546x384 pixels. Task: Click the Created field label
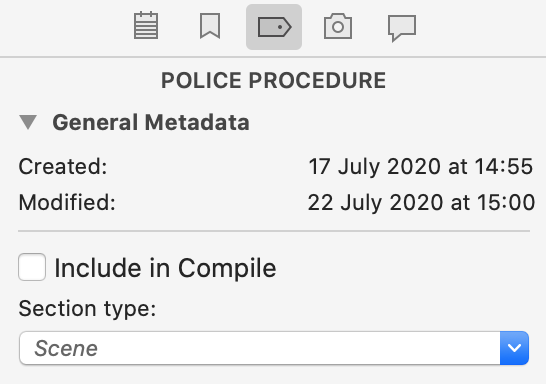[63, 166]
